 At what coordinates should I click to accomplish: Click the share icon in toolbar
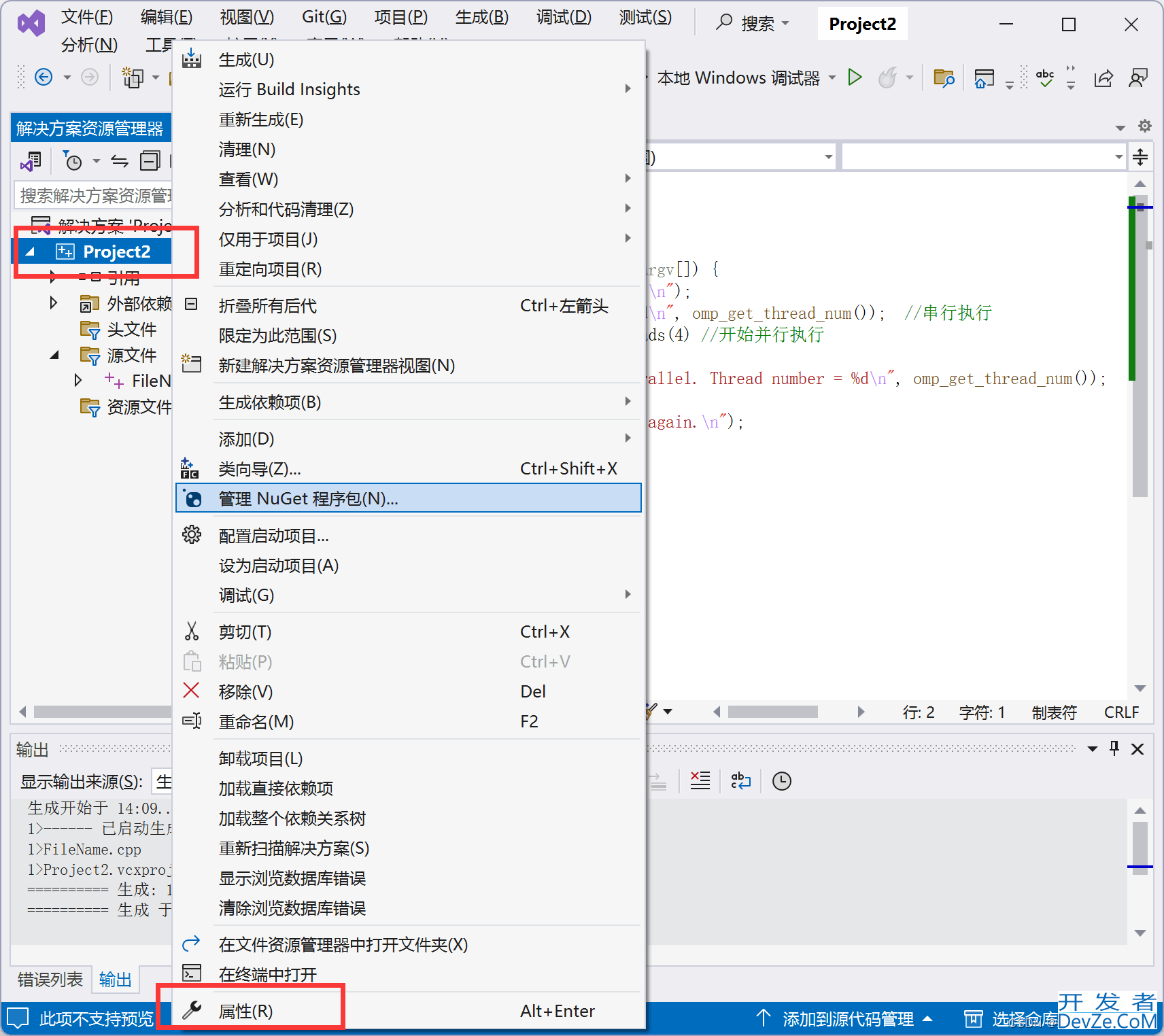click(1103, 78)
